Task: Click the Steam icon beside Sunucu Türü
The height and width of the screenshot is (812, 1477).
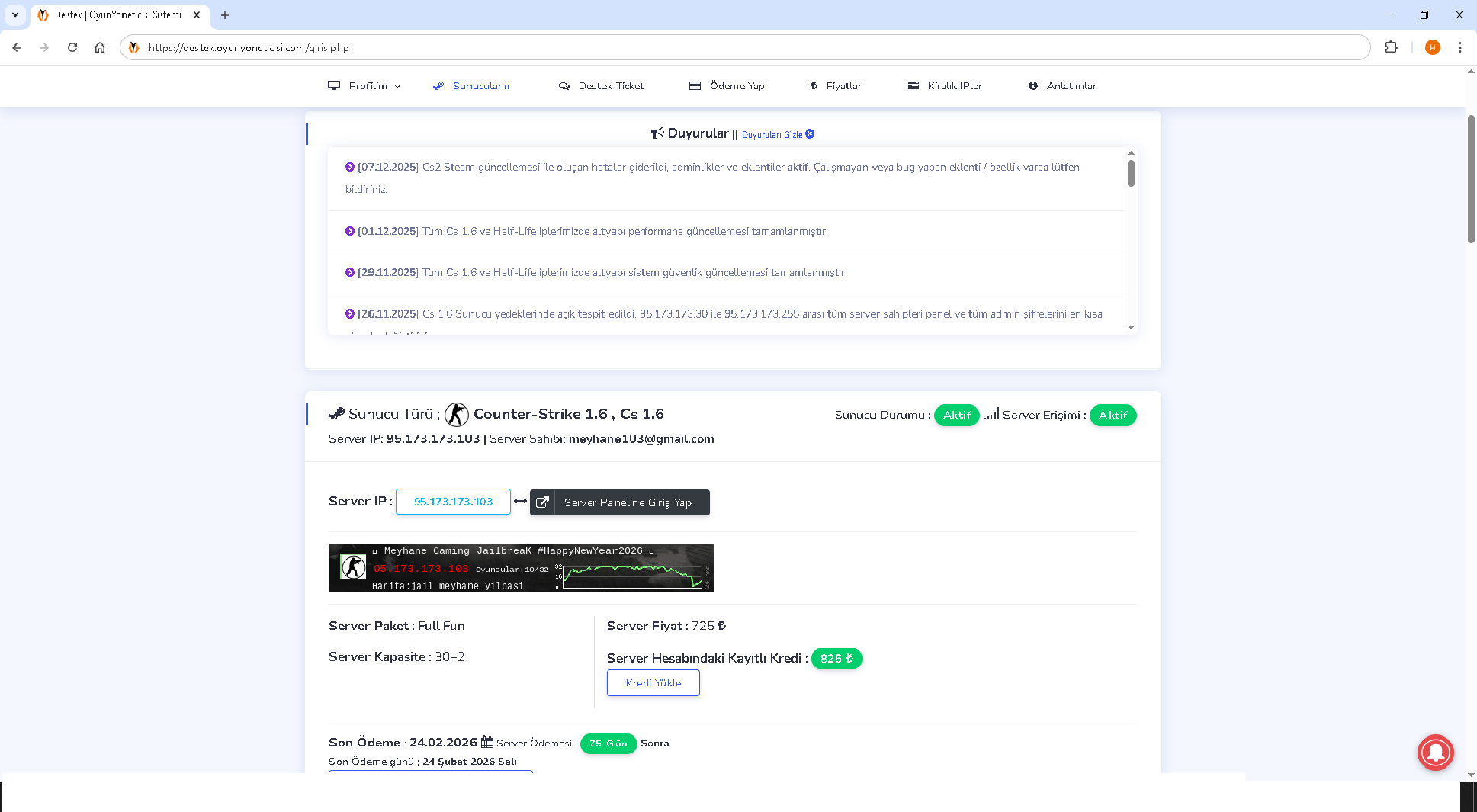Action: pyautogui.click(x=336, y=414)
